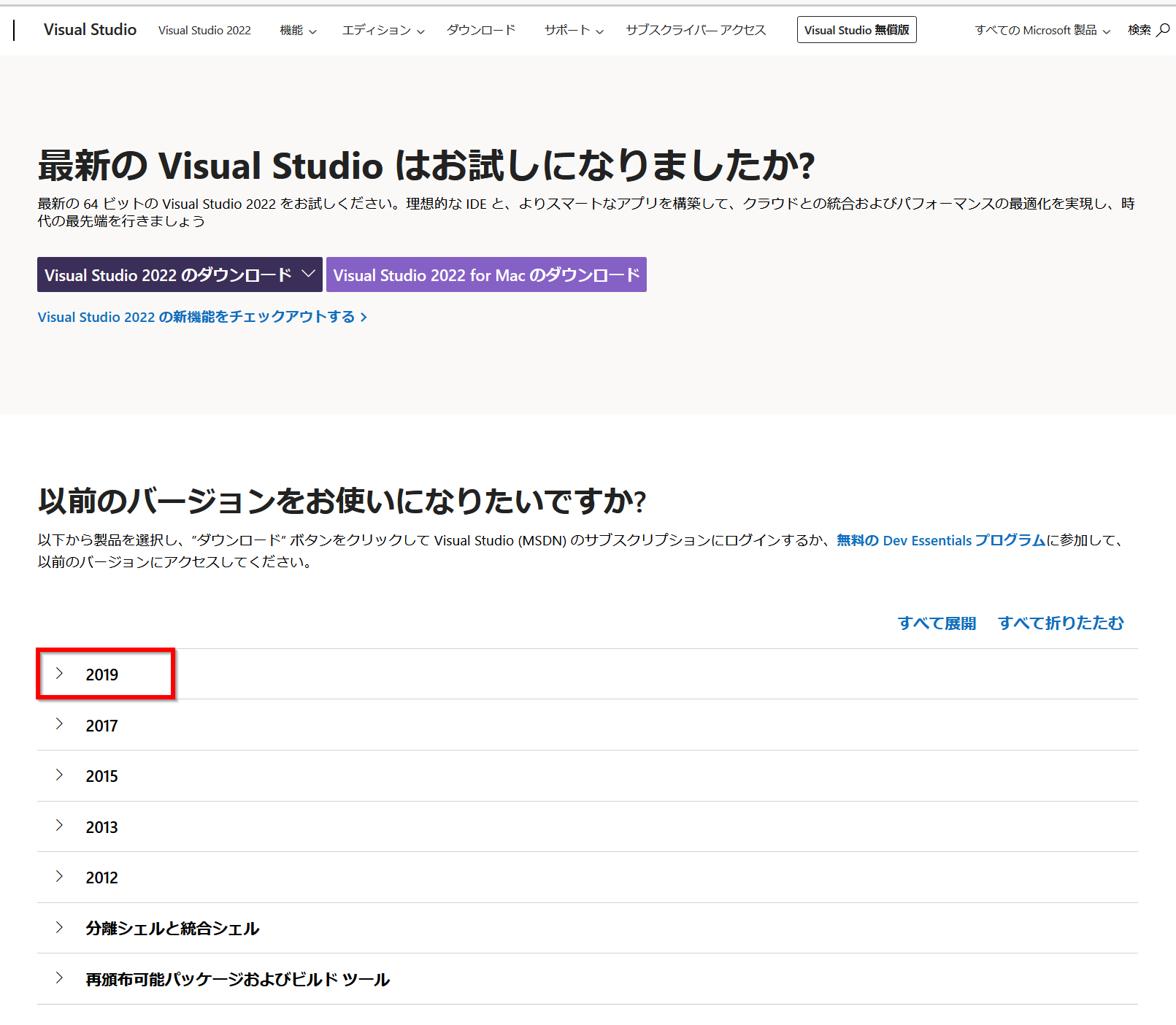Expand the 2019 section chevron
The width and height of the screenshot is (1176, 1025).
coord(60,673)
